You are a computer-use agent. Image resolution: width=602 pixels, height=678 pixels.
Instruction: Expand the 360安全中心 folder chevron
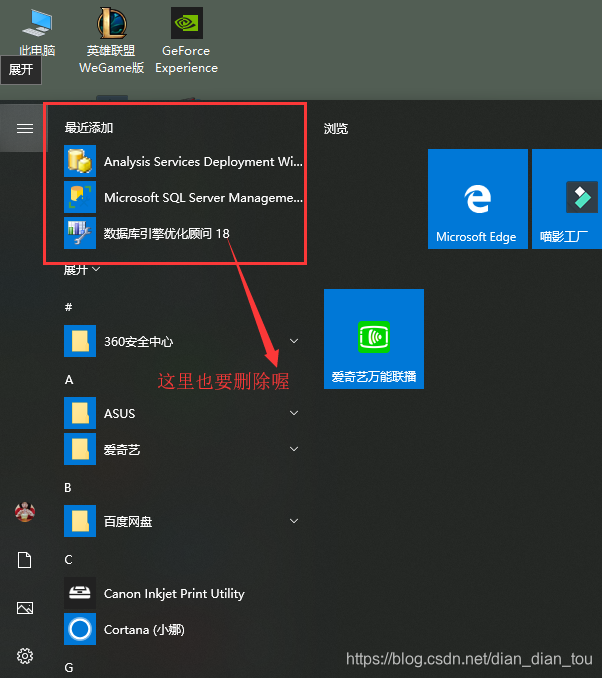pos(294,341)
